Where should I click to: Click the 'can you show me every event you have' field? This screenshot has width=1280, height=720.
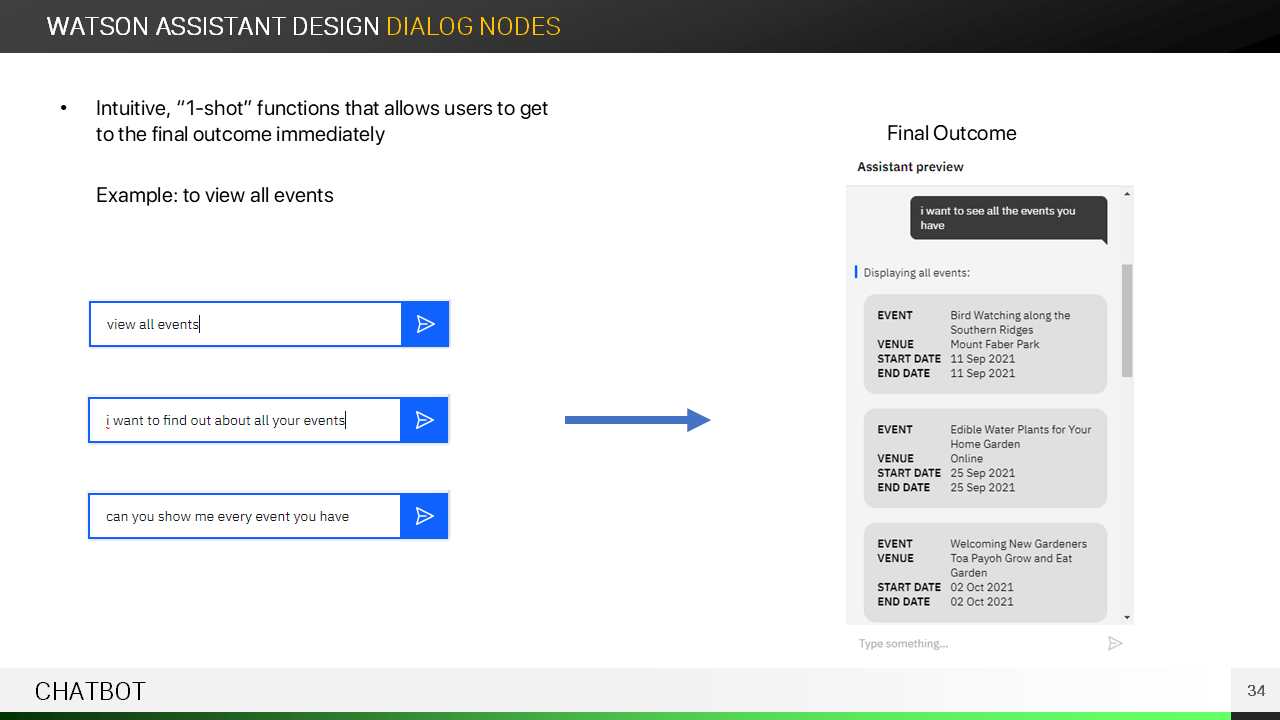tap(244, 516)
